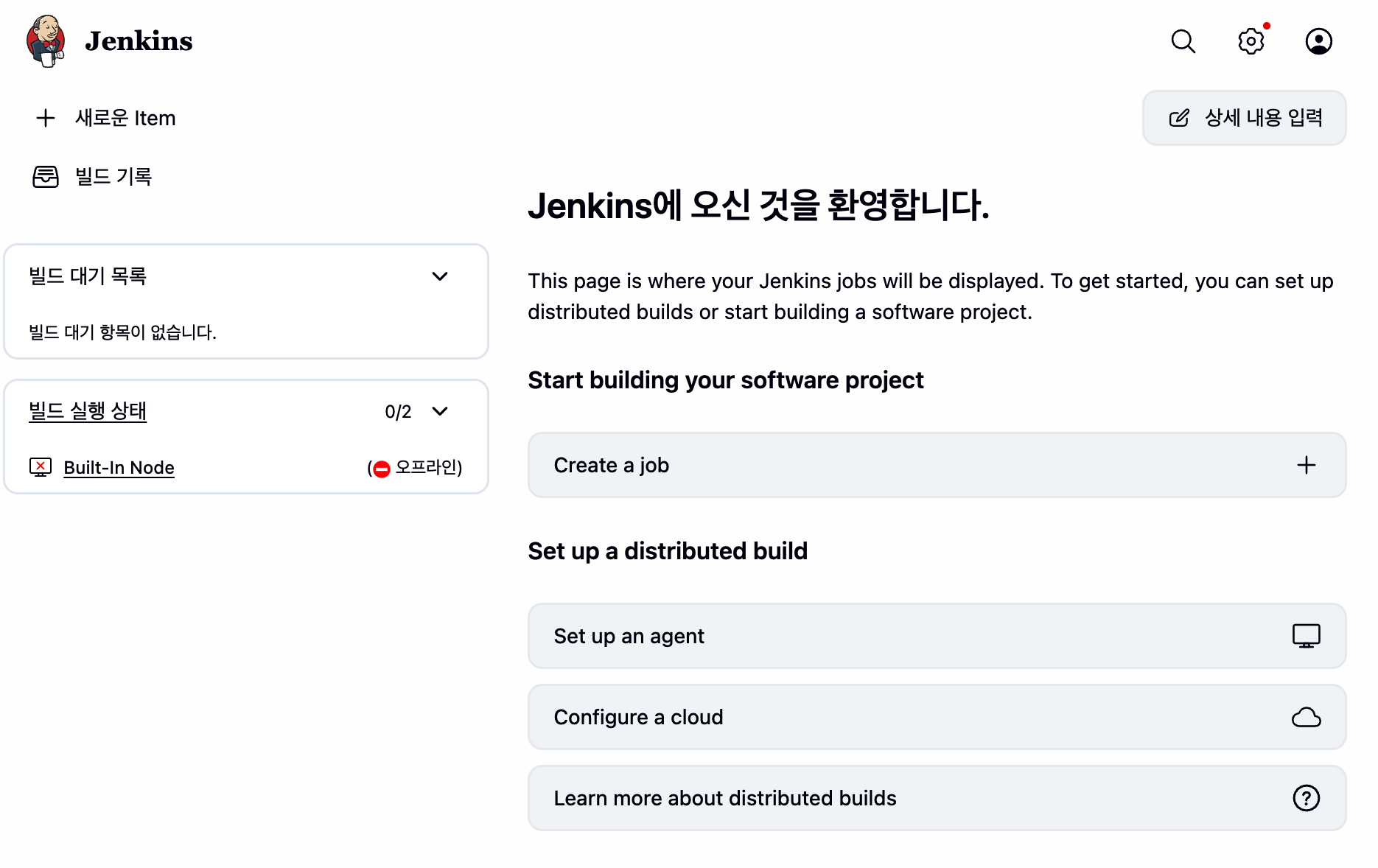Click the 상세 내용 입력 button
The height and width of the screenshot is (868, 1378).
pos(1245,118)
